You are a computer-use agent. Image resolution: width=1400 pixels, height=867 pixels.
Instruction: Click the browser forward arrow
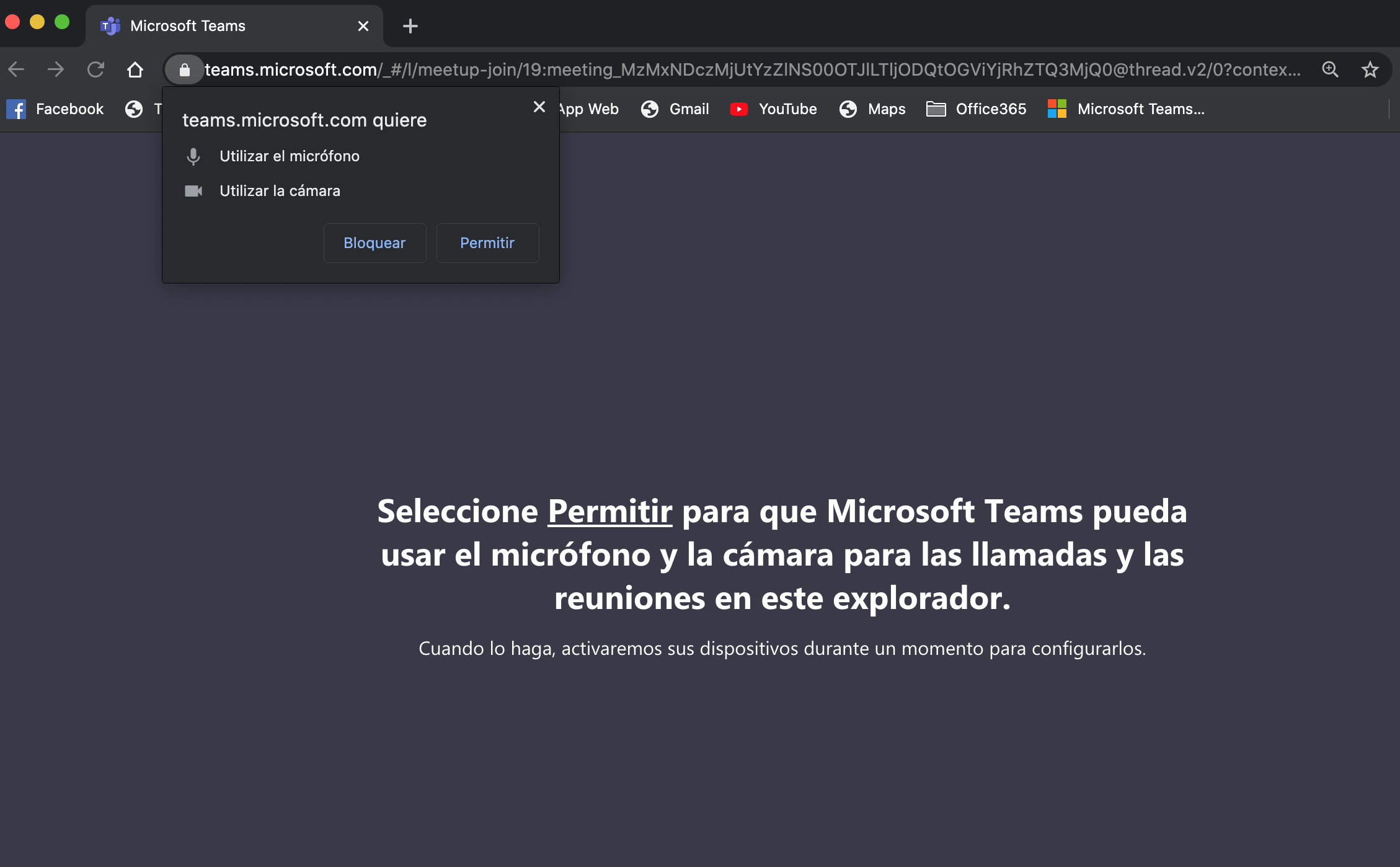56,69
